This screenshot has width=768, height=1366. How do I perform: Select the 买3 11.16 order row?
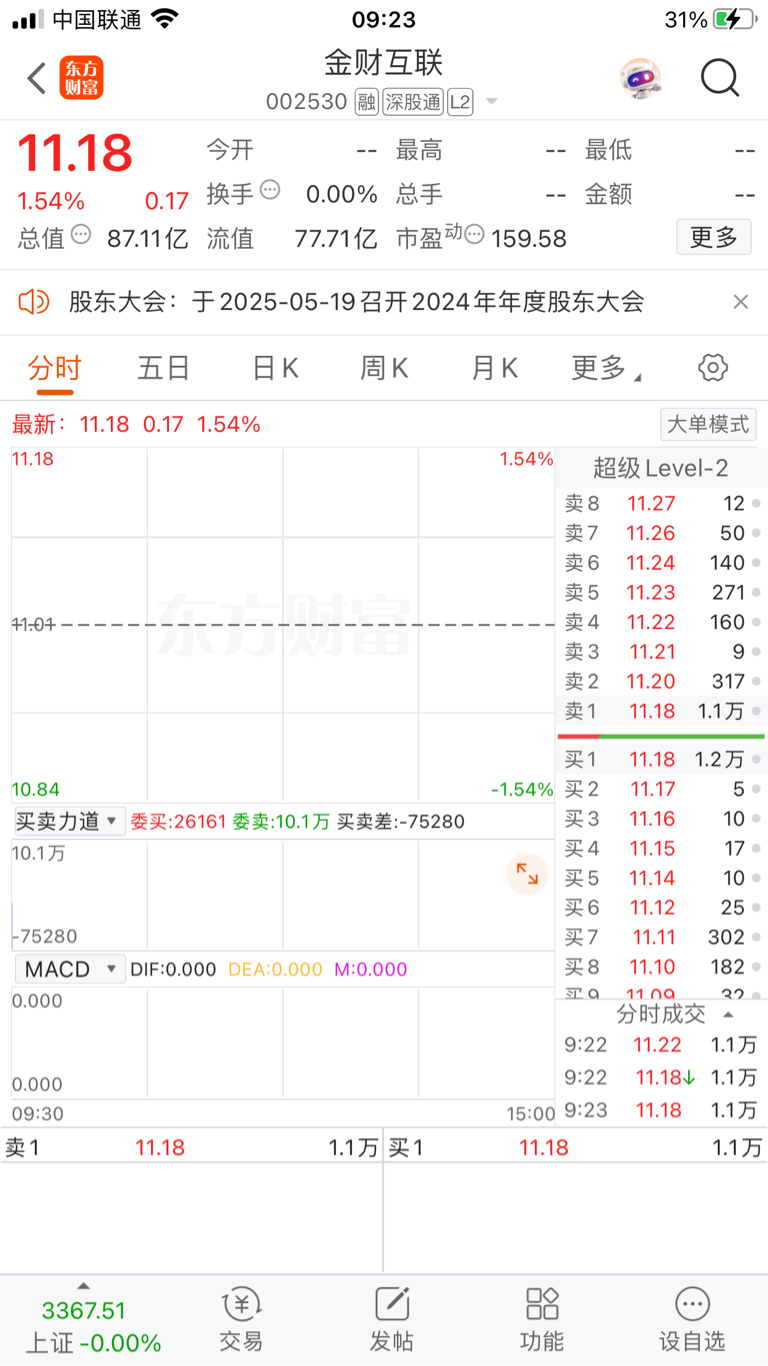tap(660, 819)
